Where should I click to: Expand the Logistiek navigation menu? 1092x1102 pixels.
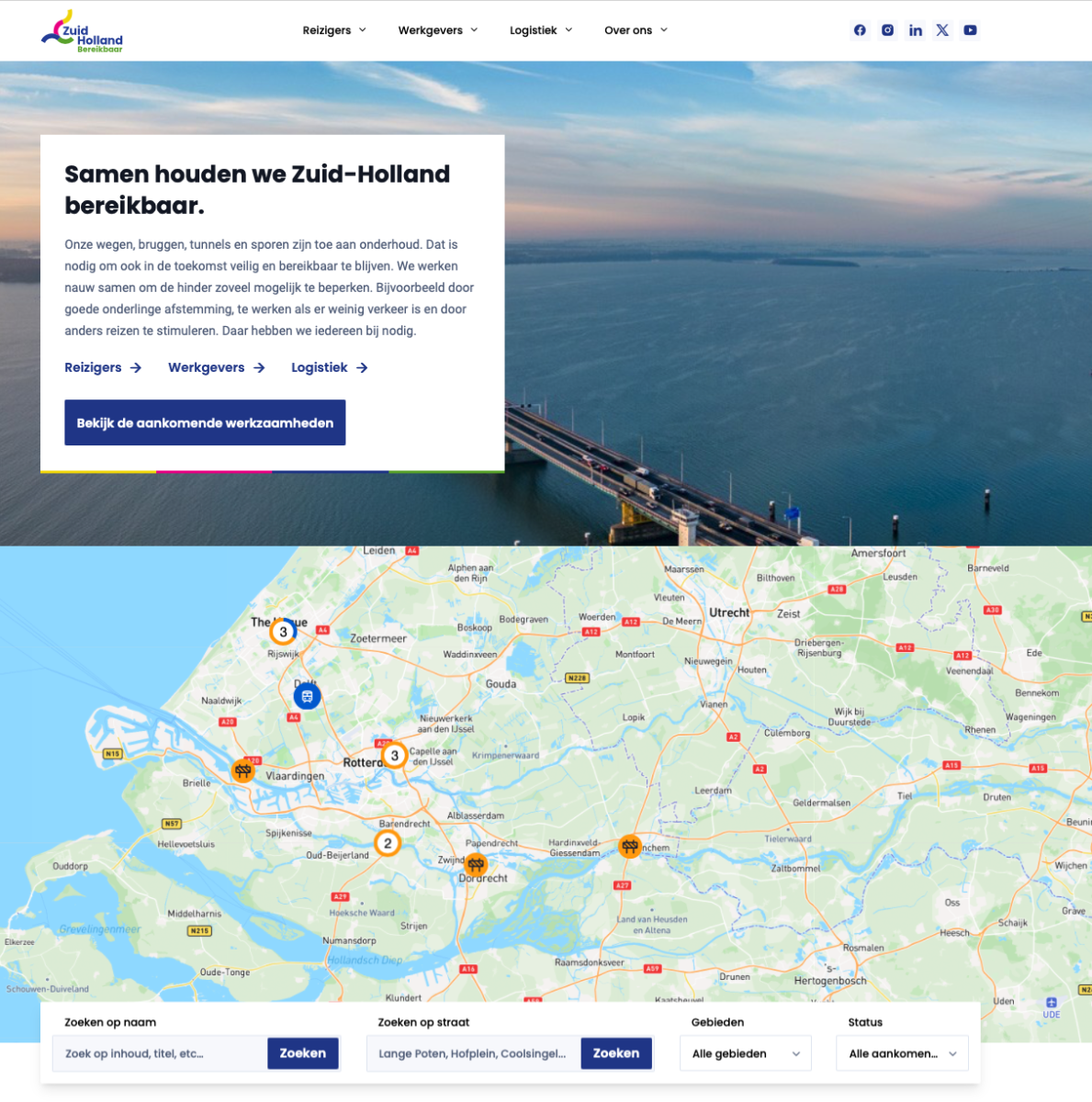(541, 30)
